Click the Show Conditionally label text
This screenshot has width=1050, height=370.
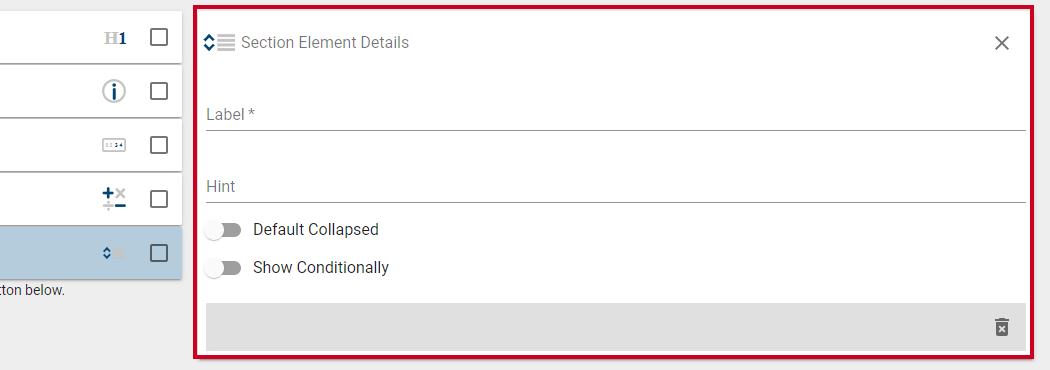coord(321,268)
